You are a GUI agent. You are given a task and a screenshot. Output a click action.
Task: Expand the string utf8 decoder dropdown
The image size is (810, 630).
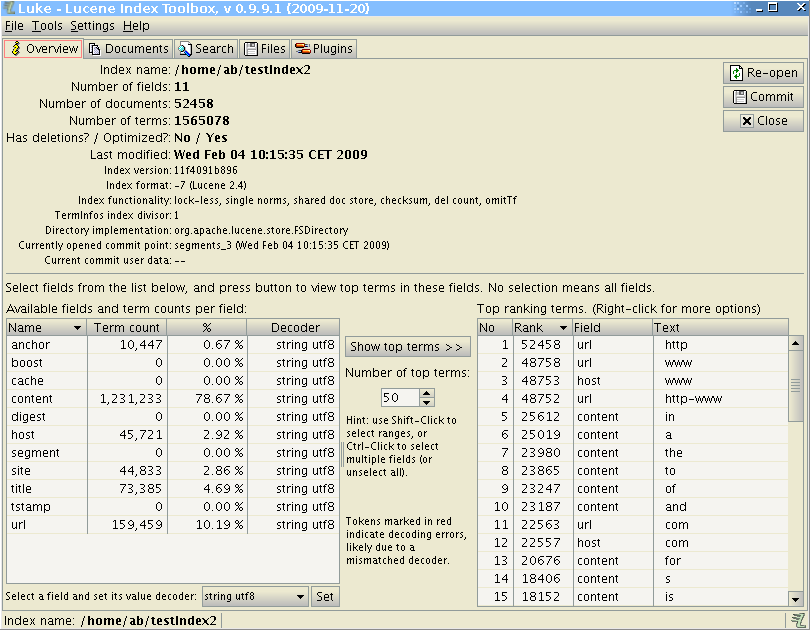[300, 597]
